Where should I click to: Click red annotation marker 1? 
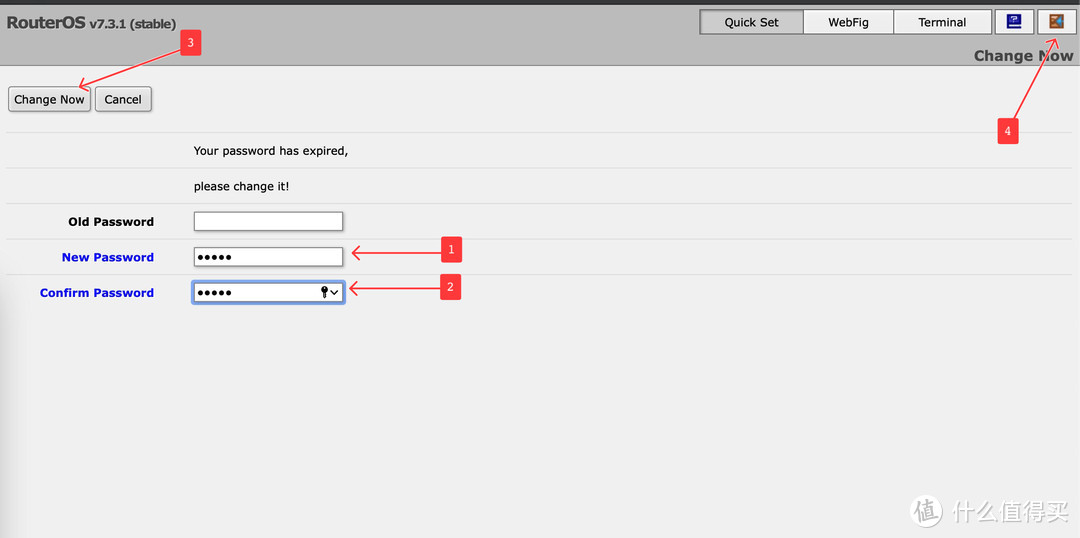pos(450,249)
